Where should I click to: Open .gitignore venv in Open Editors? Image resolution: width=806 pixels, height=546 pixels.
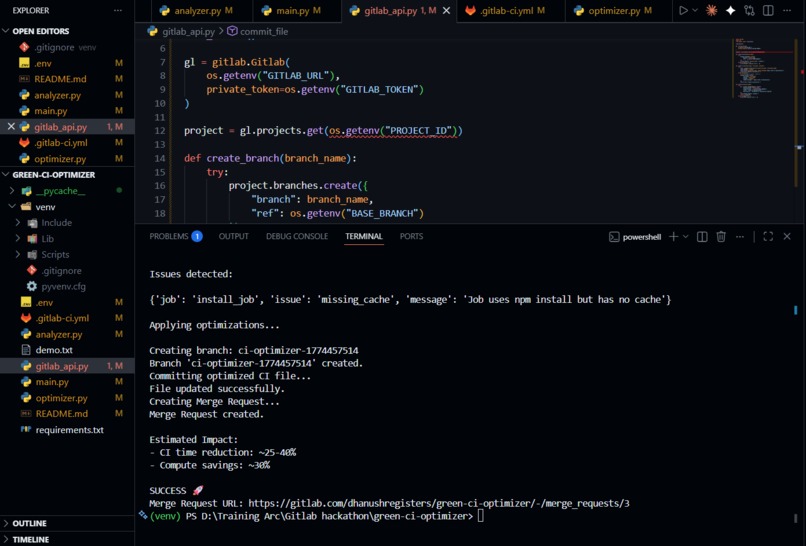(x=65, y=47)
